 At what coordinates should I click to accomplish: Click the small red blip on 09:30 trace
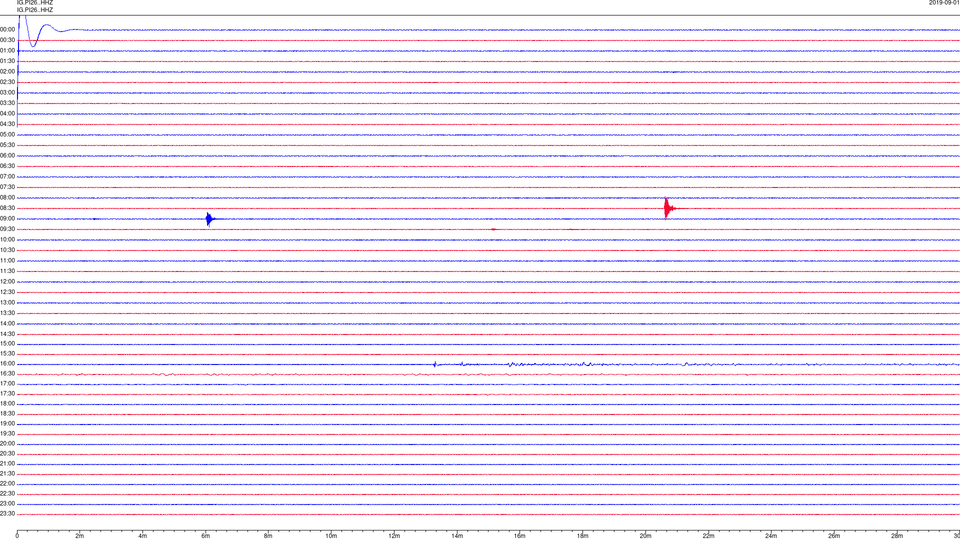coord(493,230)
